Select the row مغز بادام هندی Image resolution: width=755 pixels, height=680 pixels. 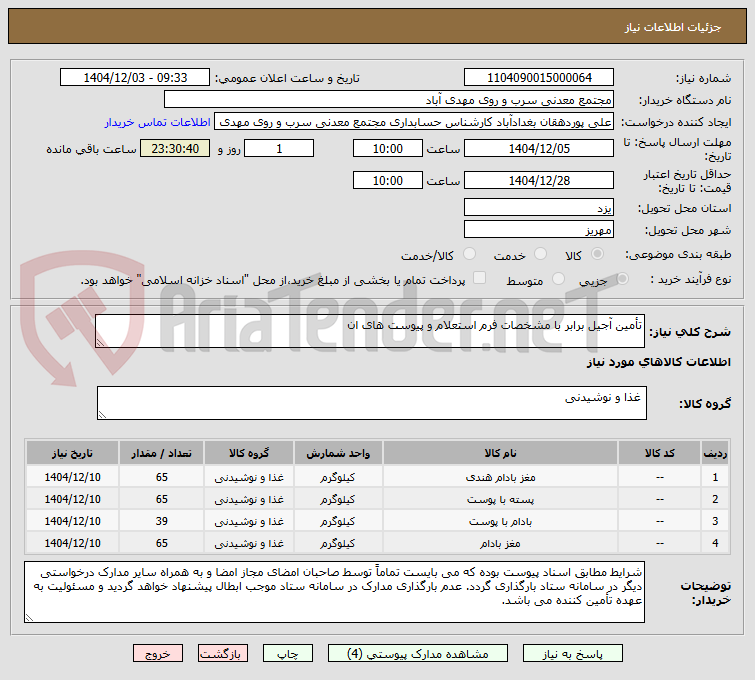[x=378, y=477]
